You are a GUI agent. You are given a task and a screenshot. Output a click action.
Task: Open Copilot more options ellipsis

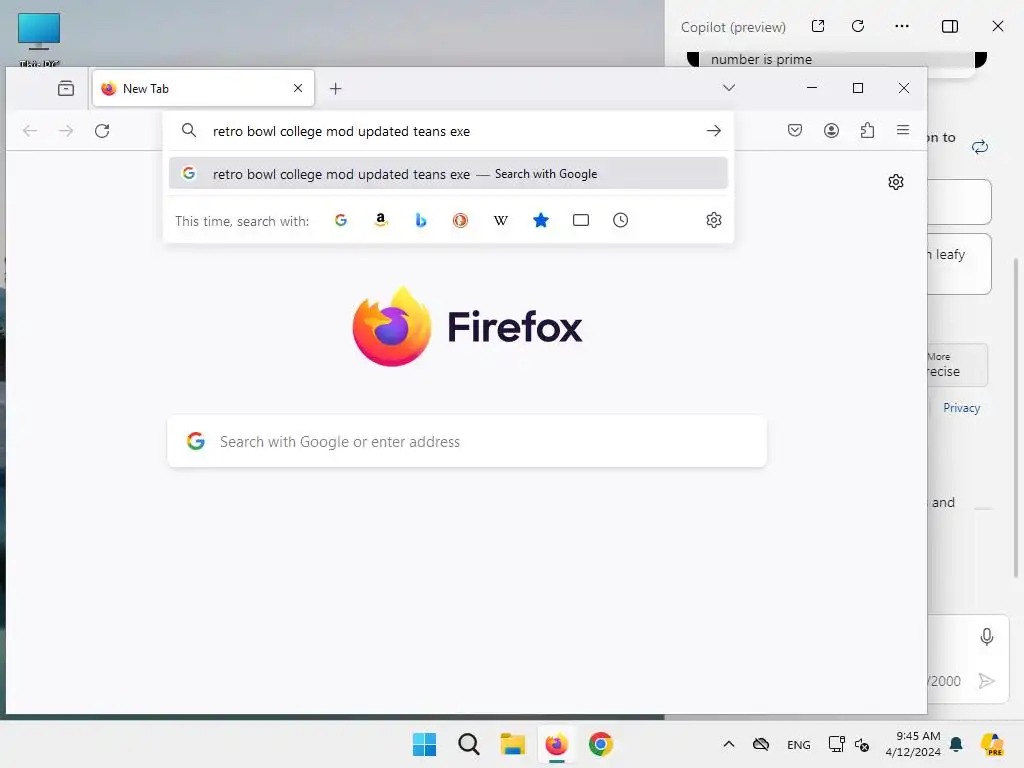coord(902,26)
